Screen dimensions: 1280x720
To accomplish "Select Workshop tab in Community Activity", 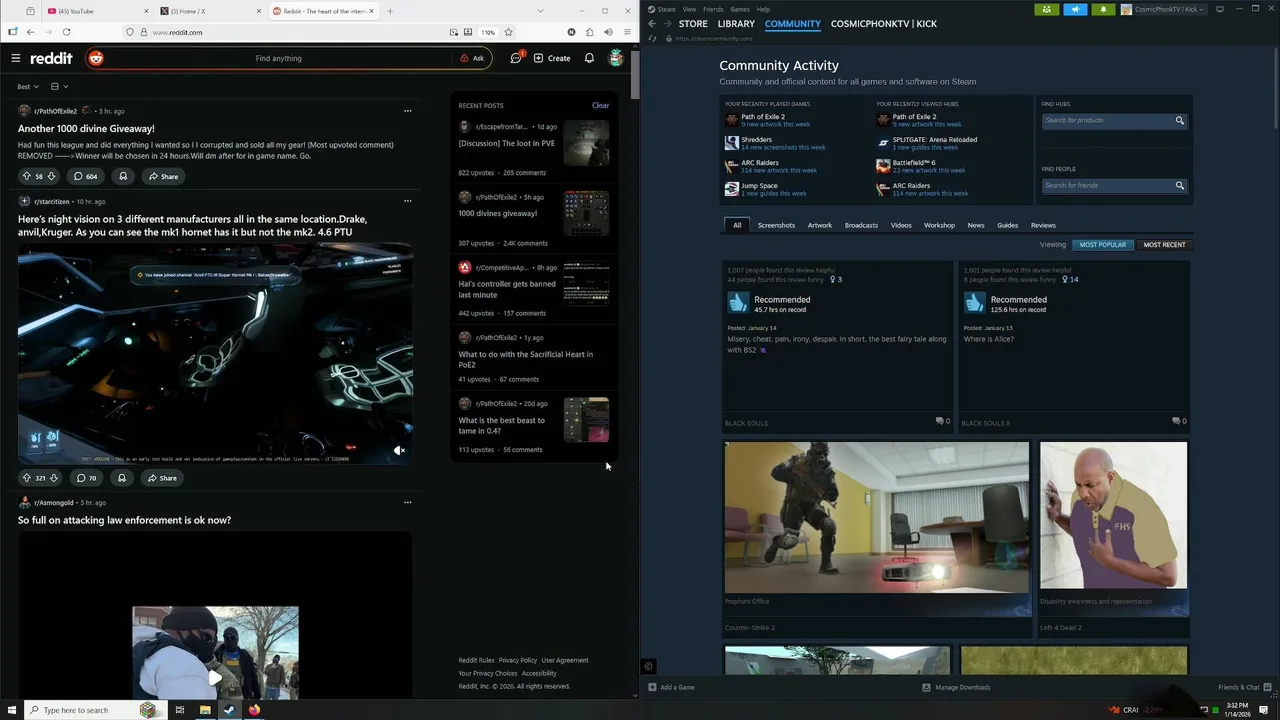I will tap(939, 225).
